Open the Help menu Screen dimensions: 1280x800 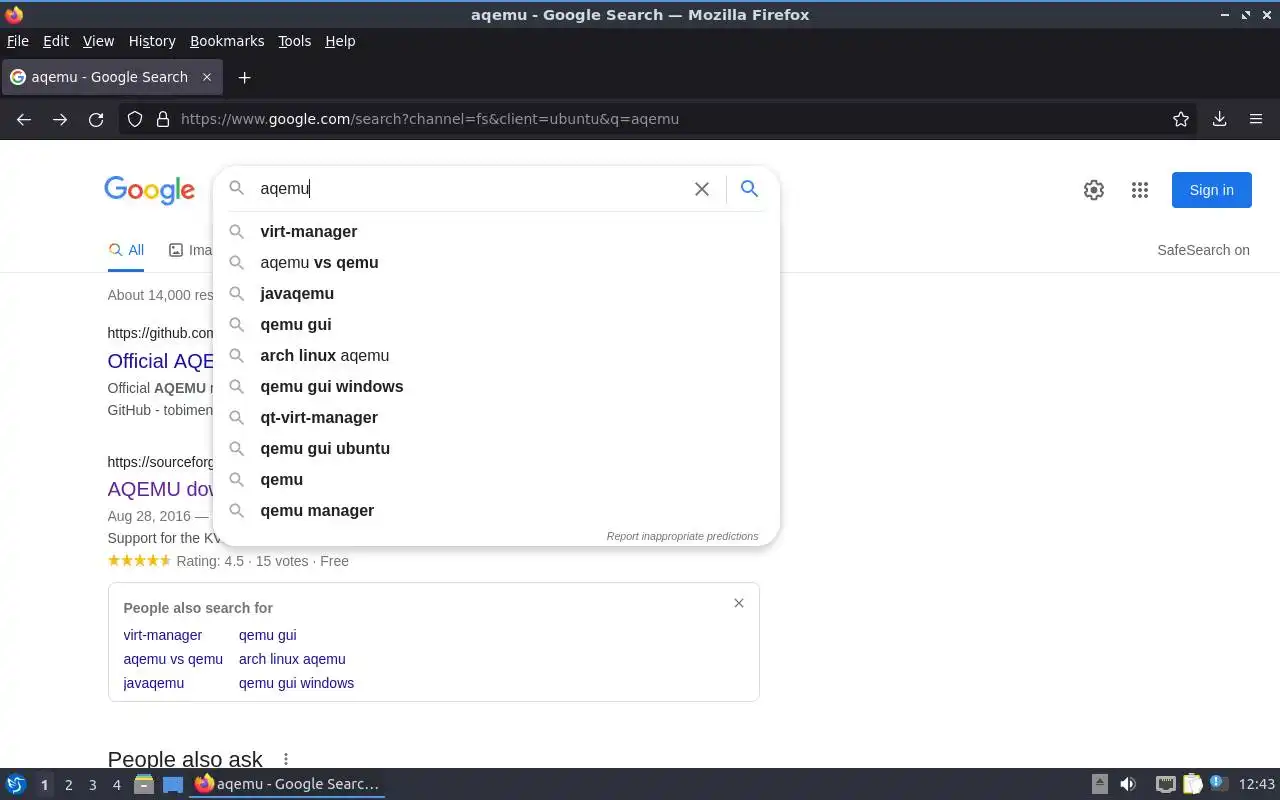pyautogui.click(x=340, y=41)
